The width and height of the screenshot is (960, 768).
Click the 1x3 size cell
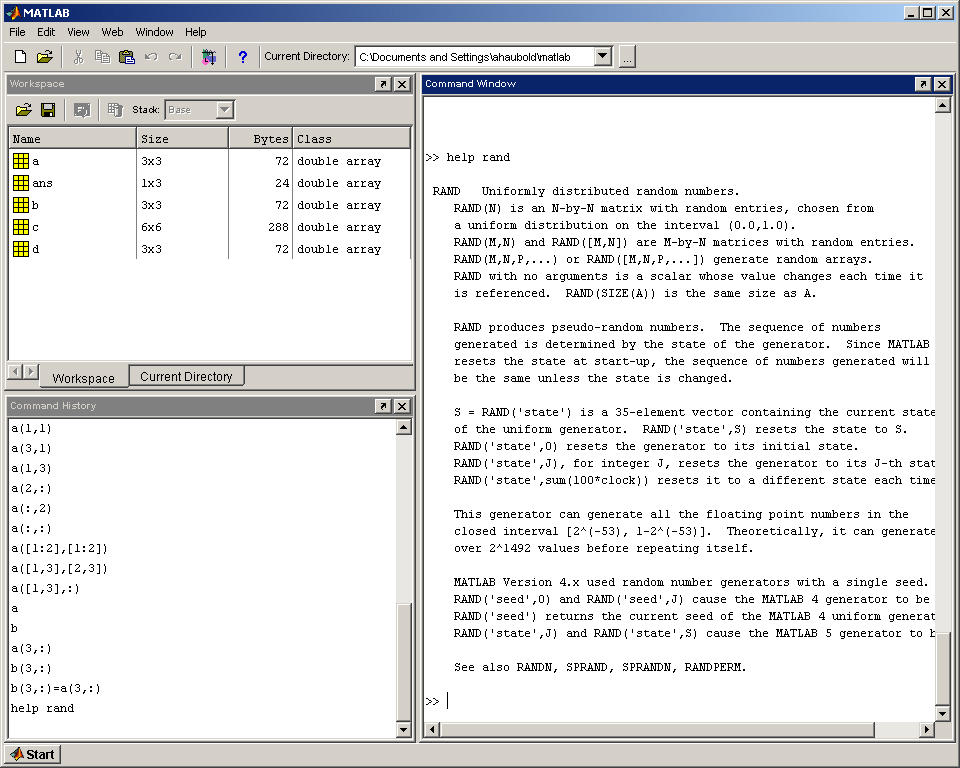pyautogui.click(x=151, y=183)
